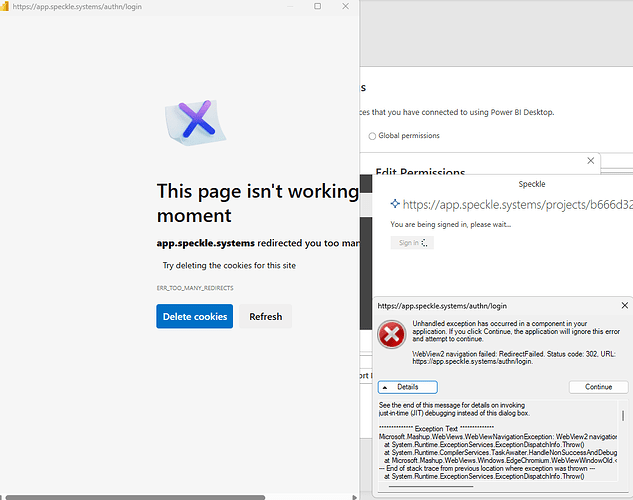633x500 pixels.
Task: Click the 'Edit Permissions' dialog heading
Action: (420, 171)
